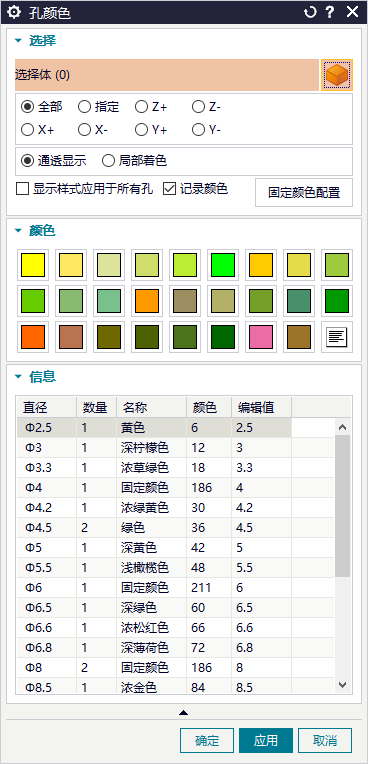Collapse the 颜色 section

(19, 231)
